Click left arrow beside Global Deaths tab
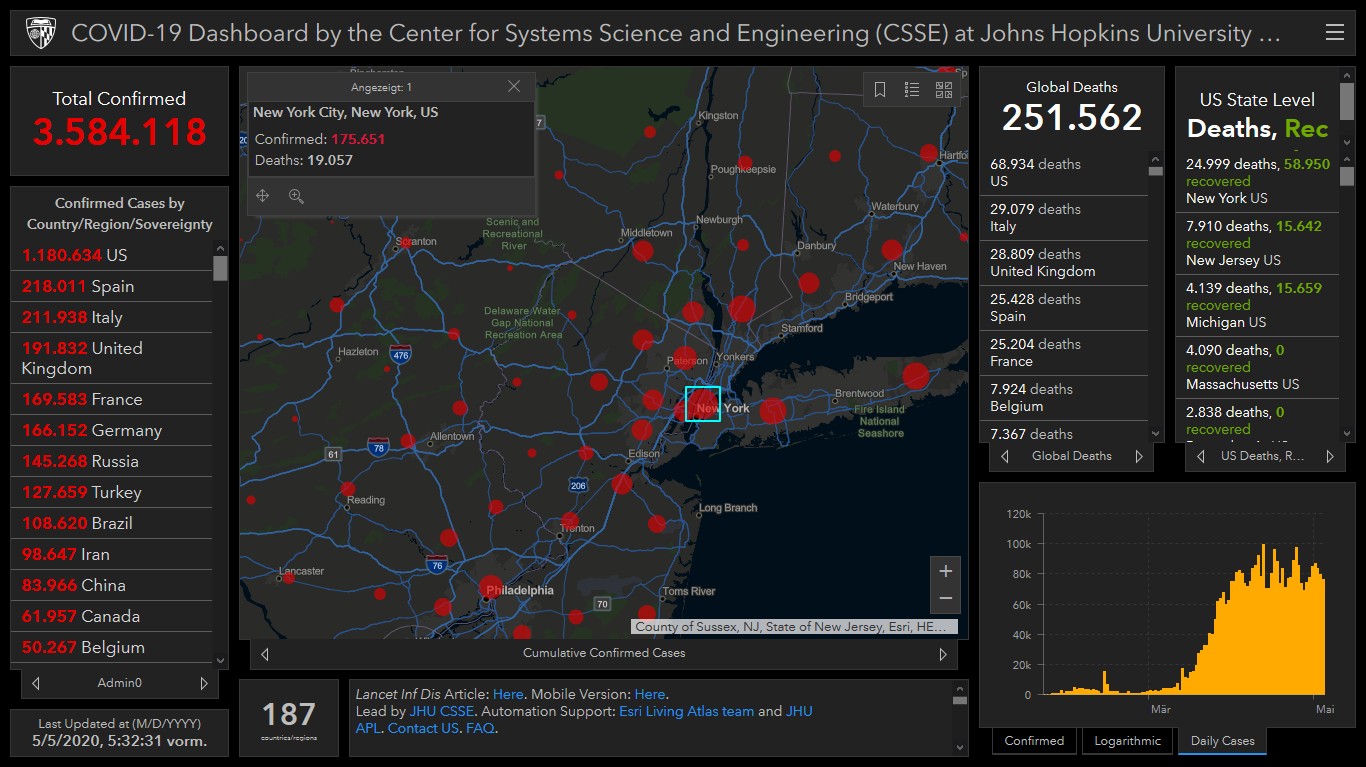The image size is (1366, 767). 1005,456
